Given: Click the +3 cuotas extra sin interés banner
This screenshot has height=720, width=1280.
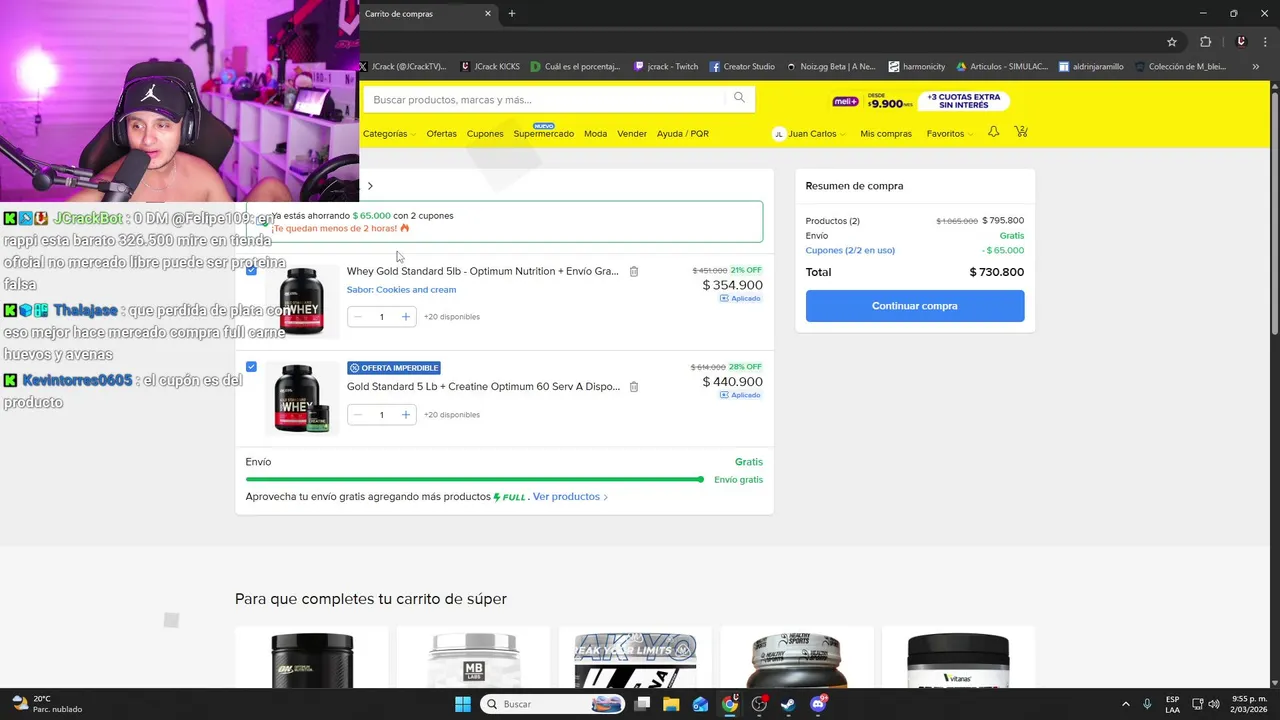Looking at the screenshot, I should pyautogui.click(x=964, y=101).
